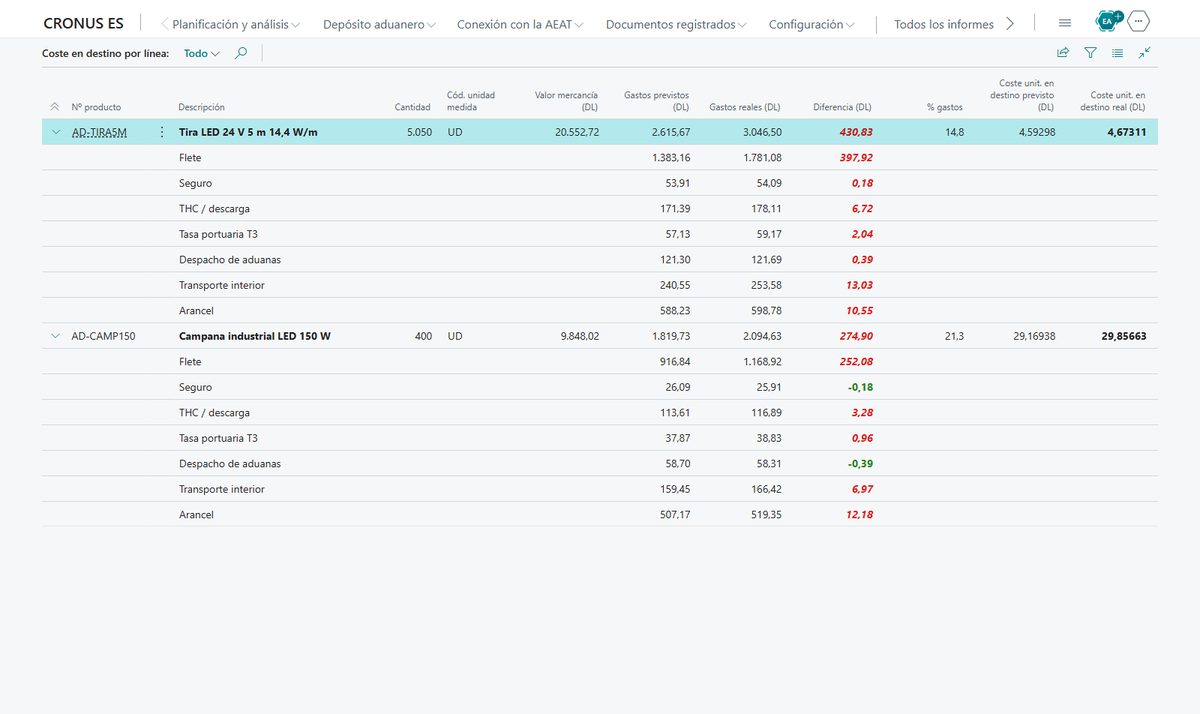Screen dimensions: 1200x714
Task: Collapse the page with the shrink icon
Action: coord(1145,53)
